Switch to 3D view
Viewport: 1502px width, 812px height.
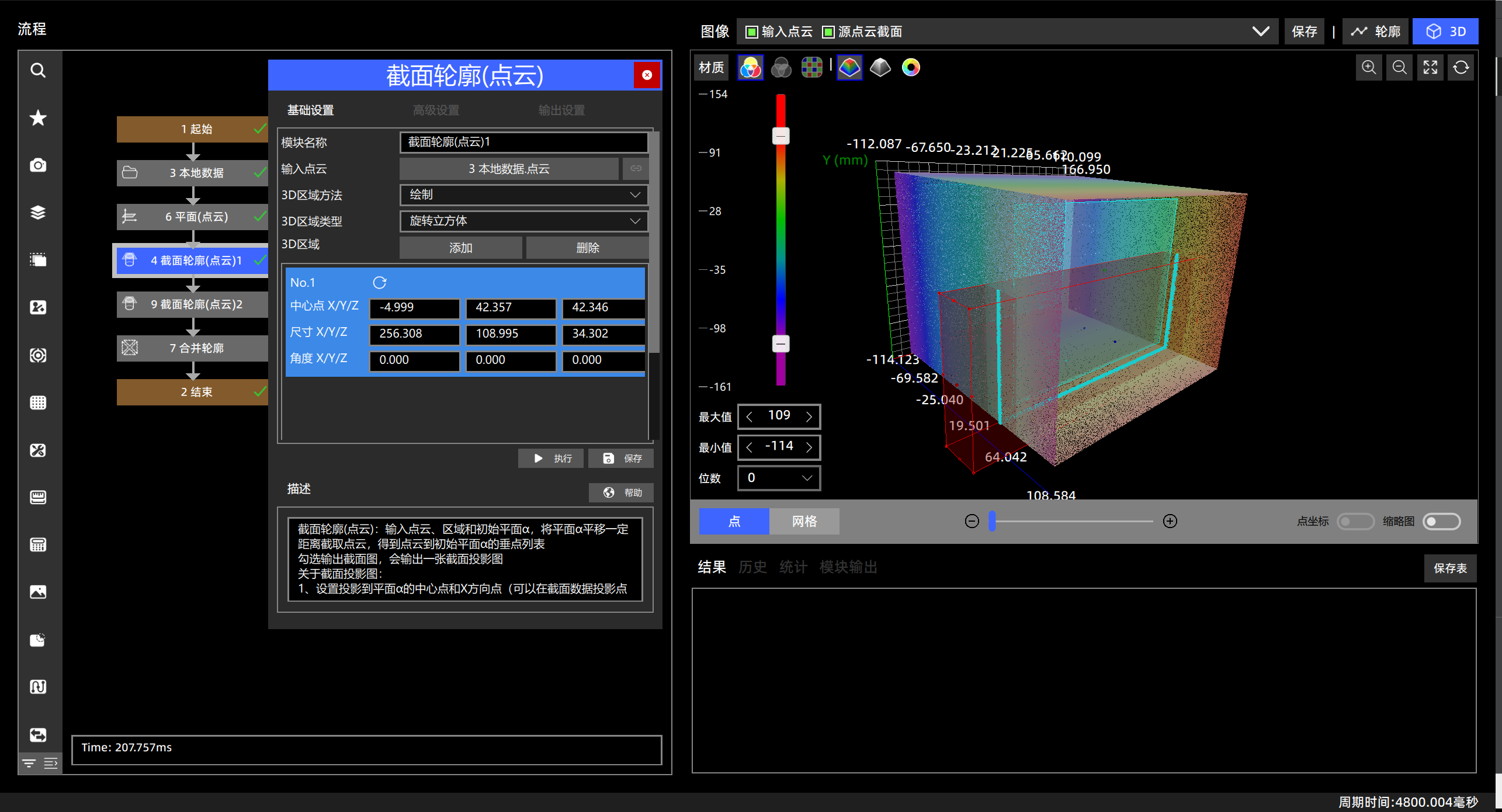(x=1445, y=32)
